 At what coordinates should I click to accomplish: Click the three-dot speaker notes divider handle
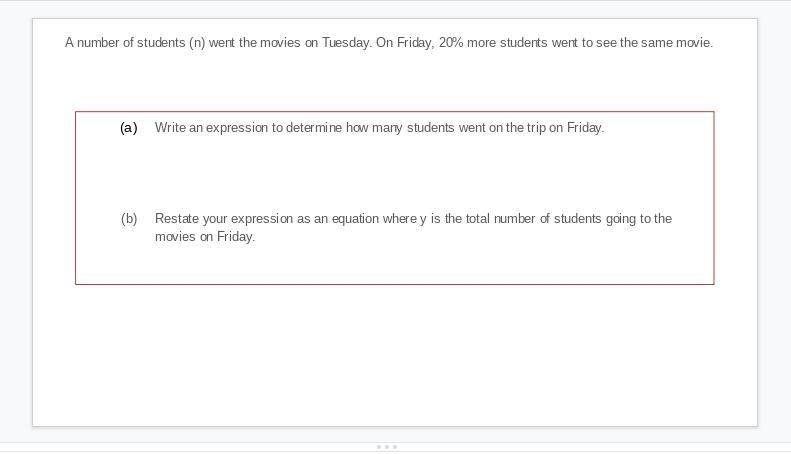387,447
